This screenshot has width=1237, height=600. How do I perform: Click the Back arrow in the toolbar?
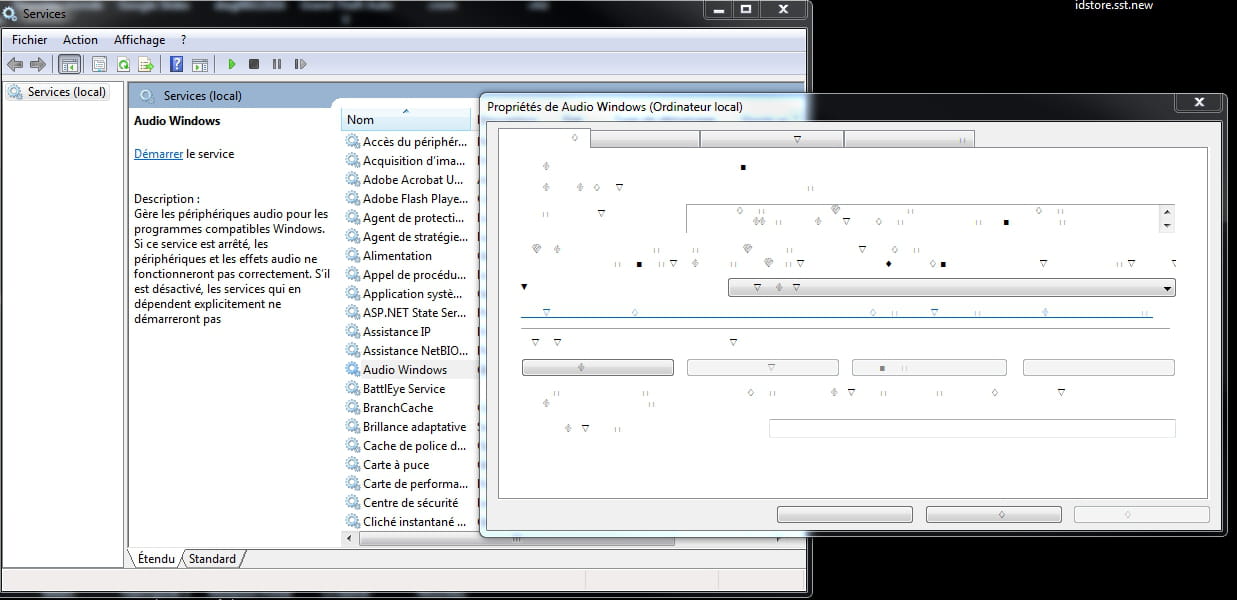coord(15,64)
